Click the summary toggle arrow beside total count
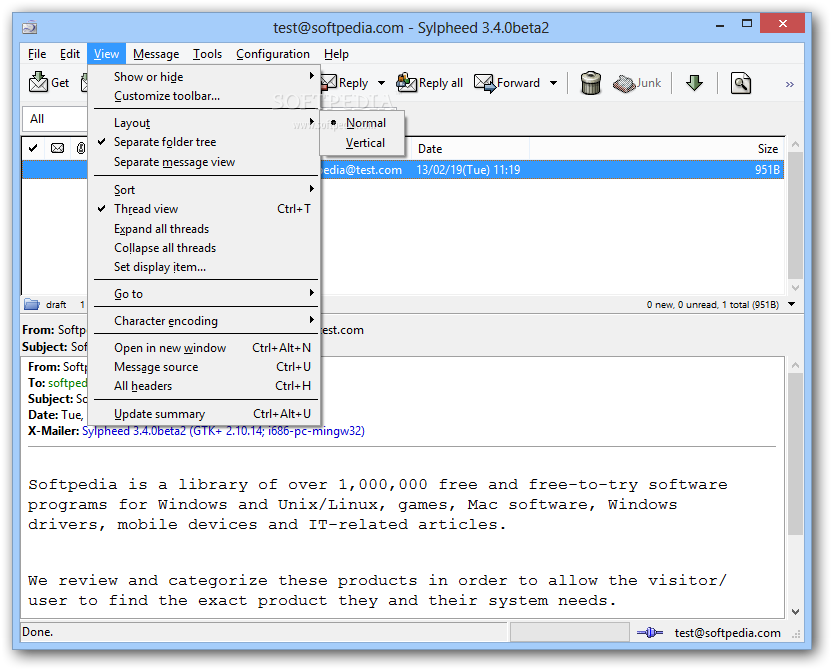Screen dimensions: 832x670 pyautogui.click(x=792, y=304)
